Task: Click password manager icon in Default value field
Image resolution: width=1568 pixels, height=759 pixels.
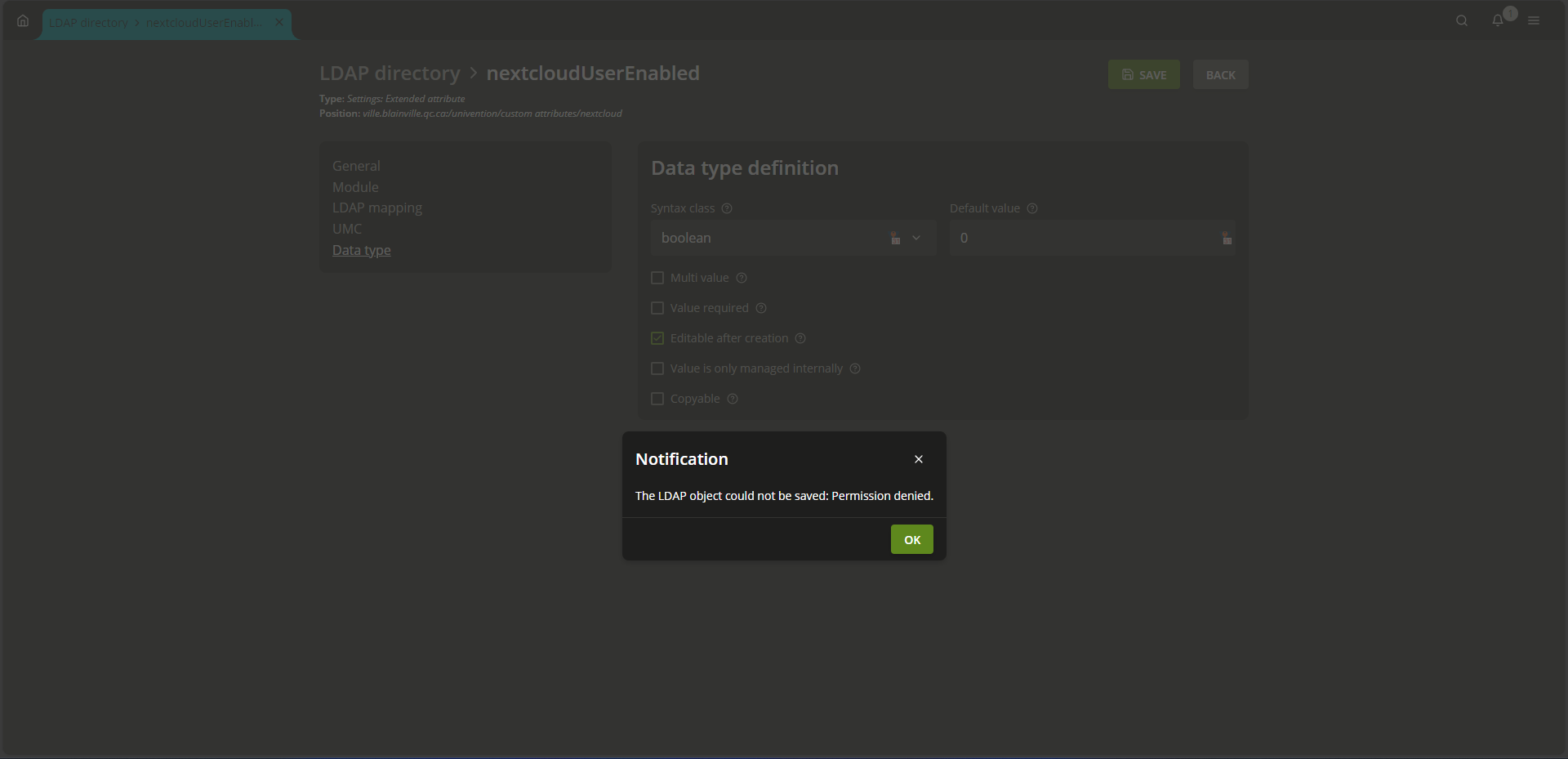Action: click(1227, 238)
